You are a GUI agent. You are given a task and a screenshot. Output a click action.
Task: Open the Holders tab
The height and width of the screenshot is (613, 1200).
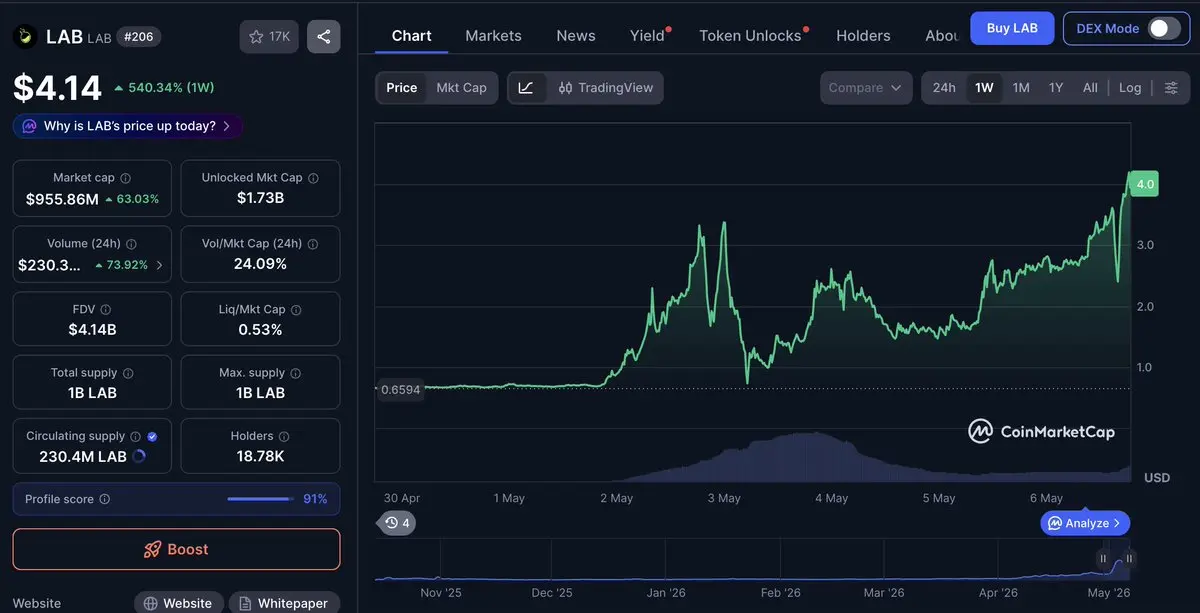point(863,36)
